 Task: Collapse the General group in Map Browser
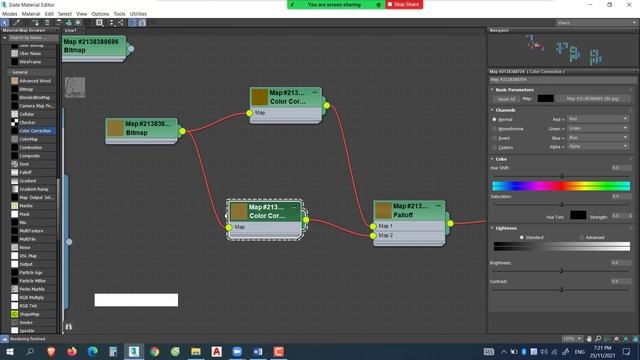(9, 72)
